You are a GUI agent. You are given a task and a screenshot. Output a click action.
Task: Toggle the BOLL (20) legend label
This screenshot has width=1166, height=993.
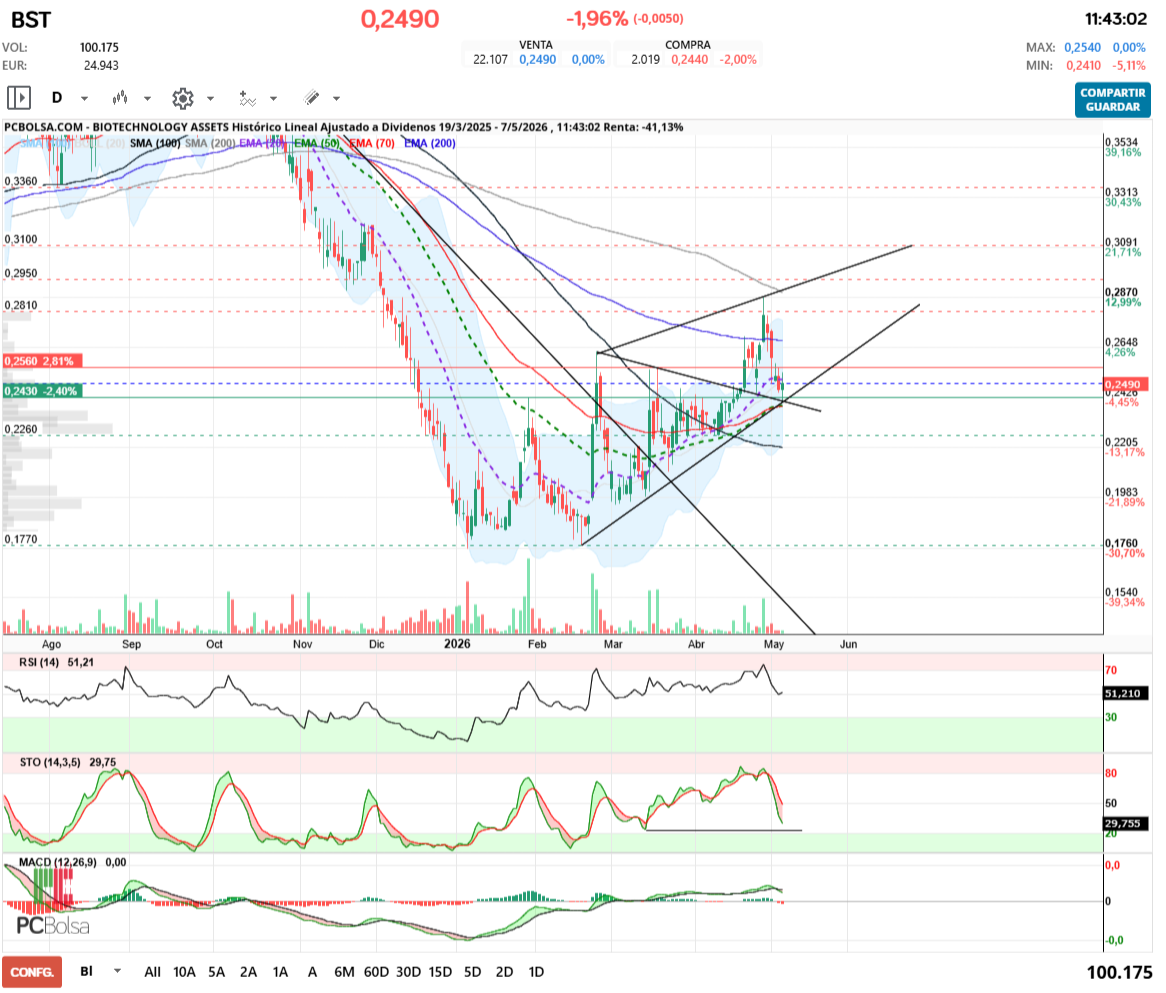(x=100, y=143)
